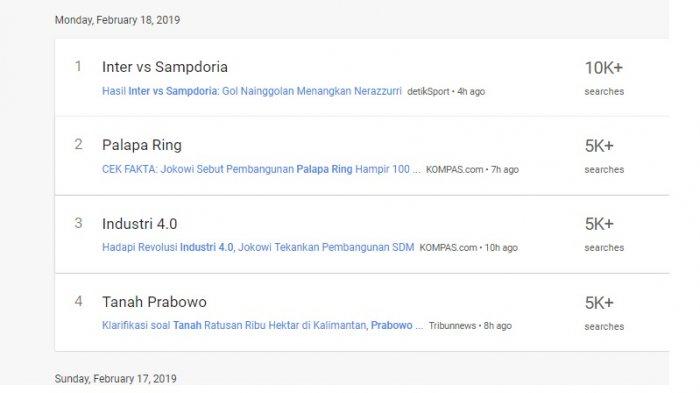Click the detikSport source label
Image resolution: width=700 pixels, height=393 pixels.
pyautogui.click(x=428, y=92)
